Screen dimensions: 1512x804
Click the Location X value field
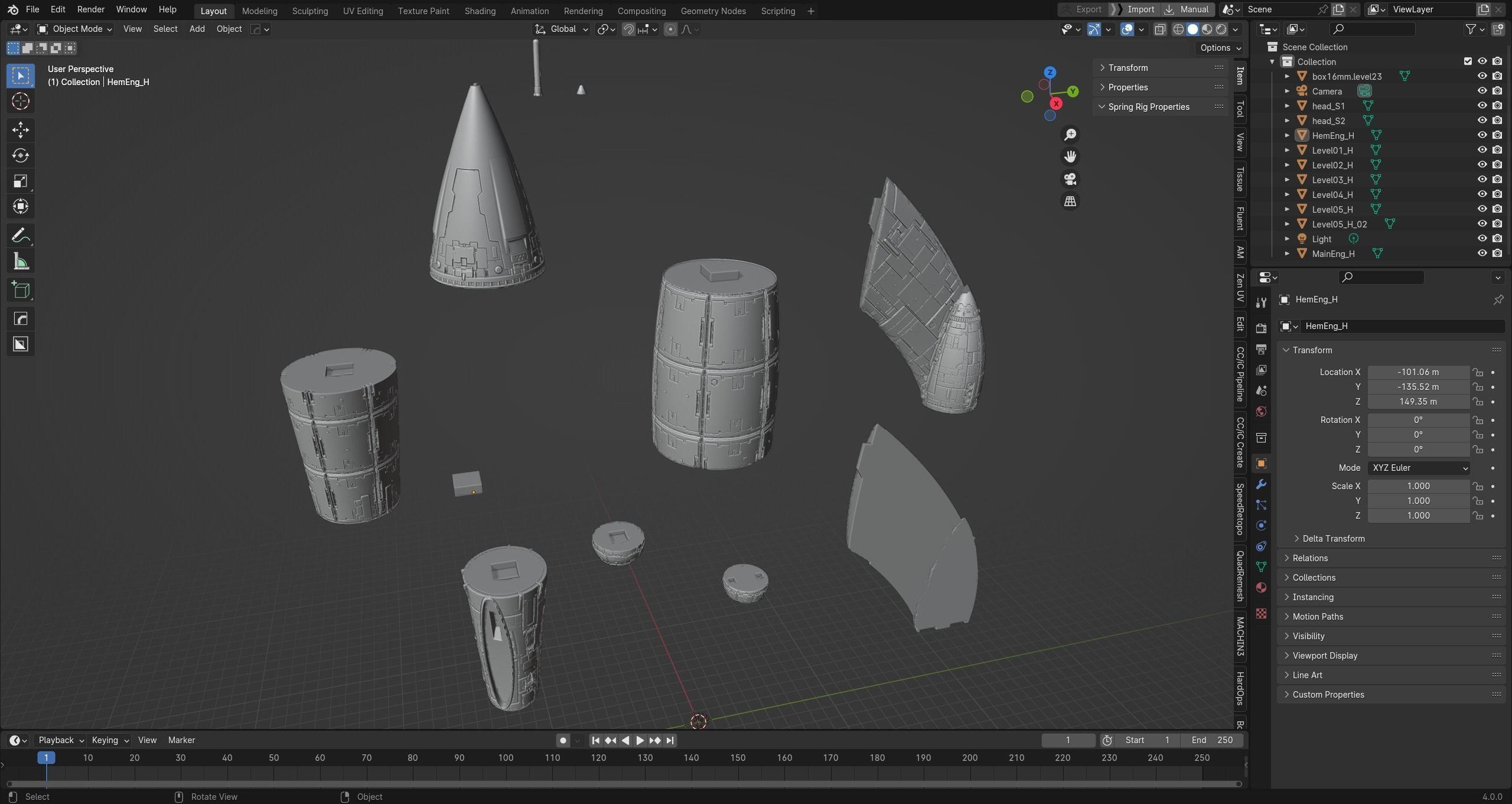[1417, 372]
